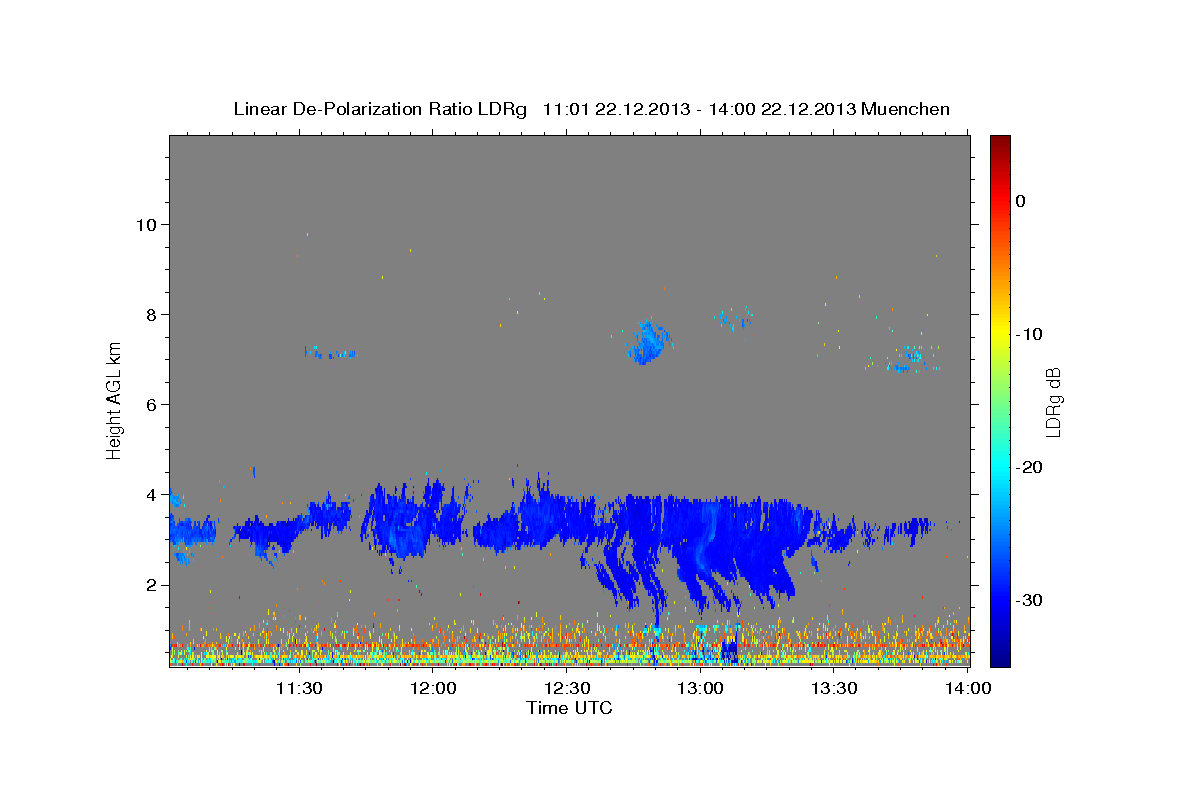Click the height tick label 6
Image resolution: width=1200 pixels, height=800 pixels.
pos(152,404)
